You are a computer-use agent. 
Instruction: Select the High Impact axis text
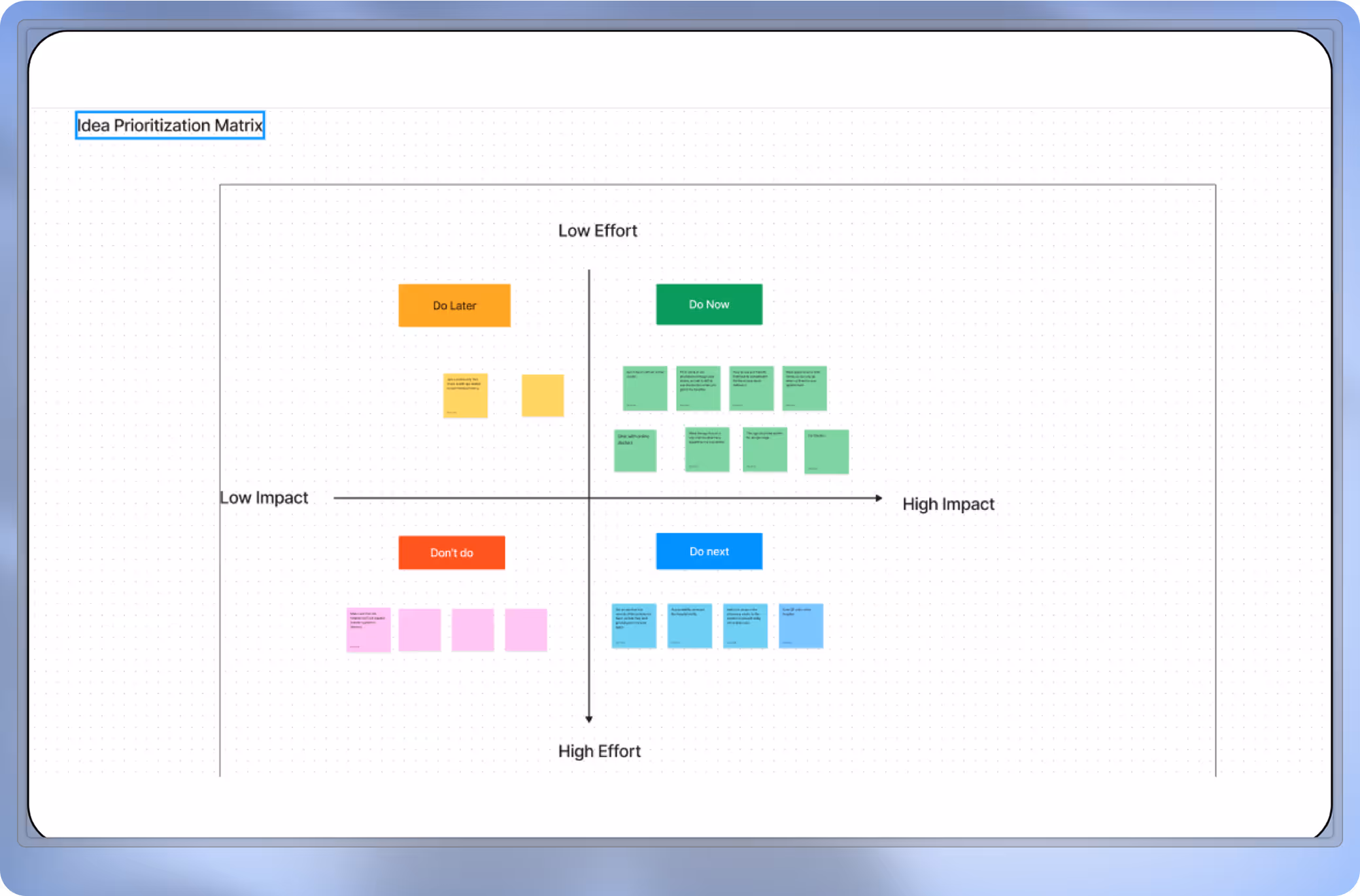pos(948,504)
